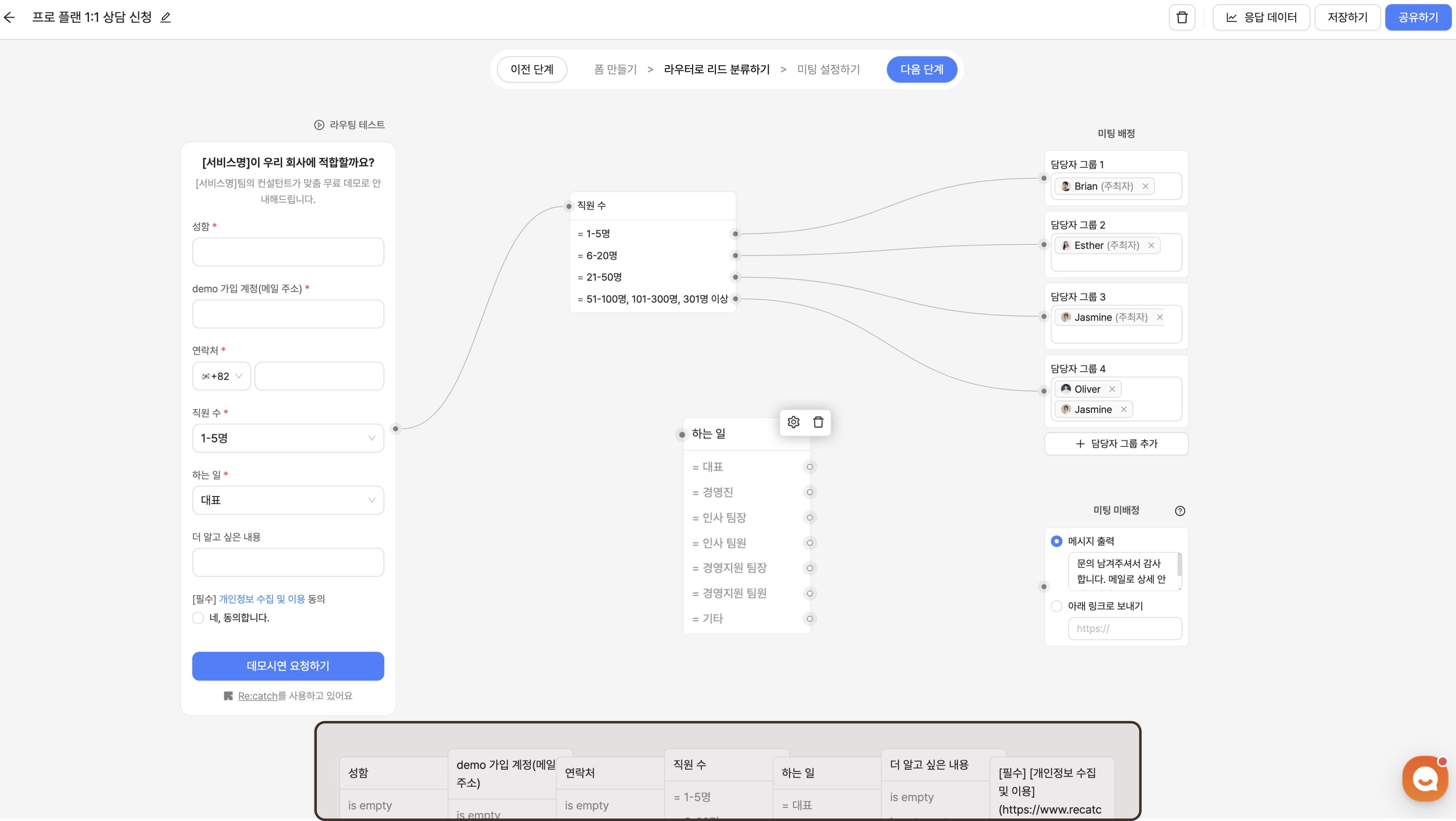
Task: Check the 네, 동의합니다 checkbox
Action: tap(198, 618)
